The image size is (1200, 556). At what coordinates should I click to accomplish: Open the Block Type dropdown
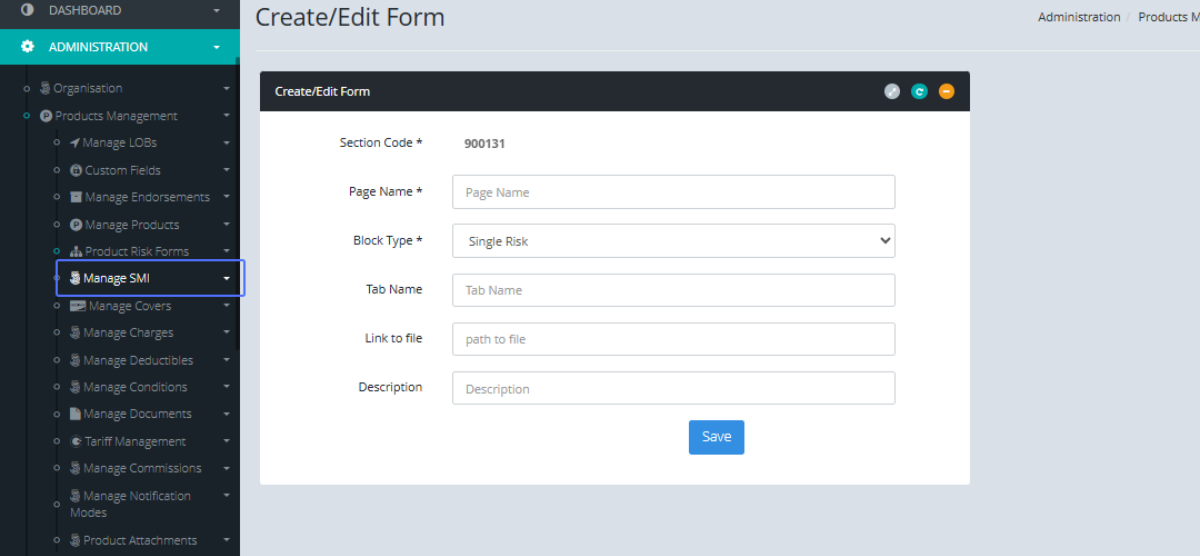pyautogui.click(x=673, y=241)
